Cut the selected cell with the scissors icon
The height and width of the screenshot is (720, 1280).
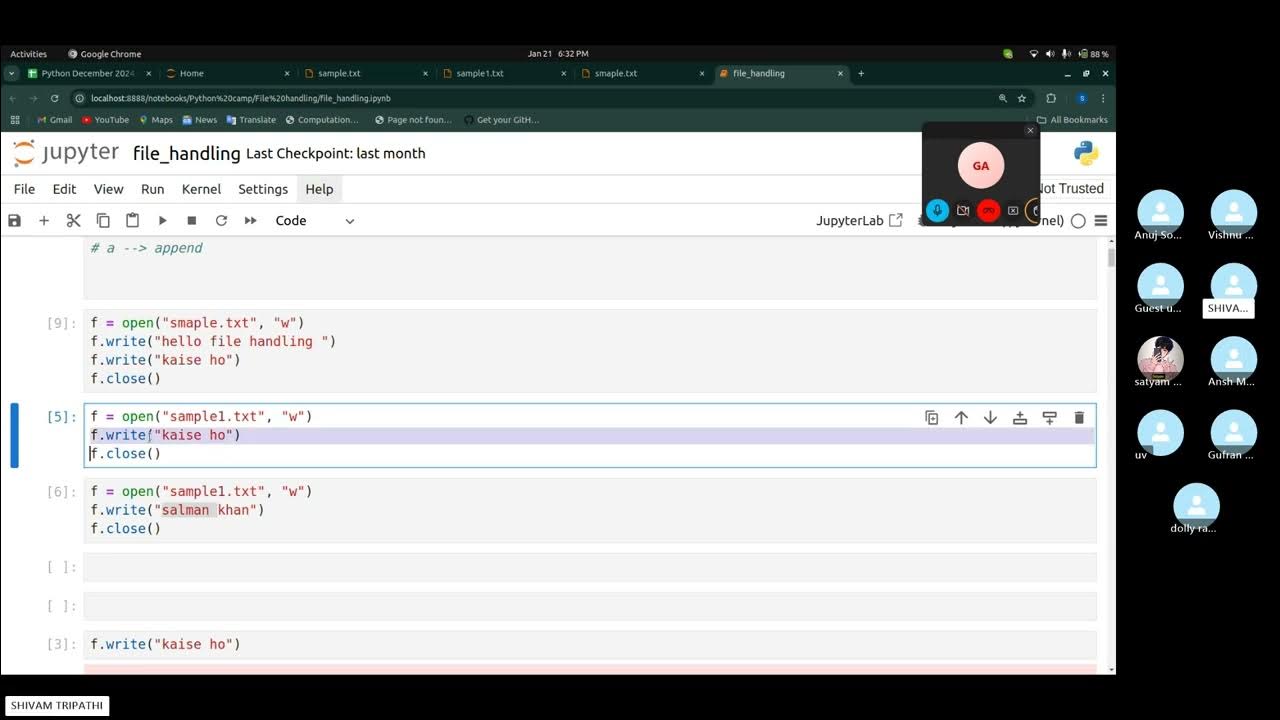coord(73,220)
